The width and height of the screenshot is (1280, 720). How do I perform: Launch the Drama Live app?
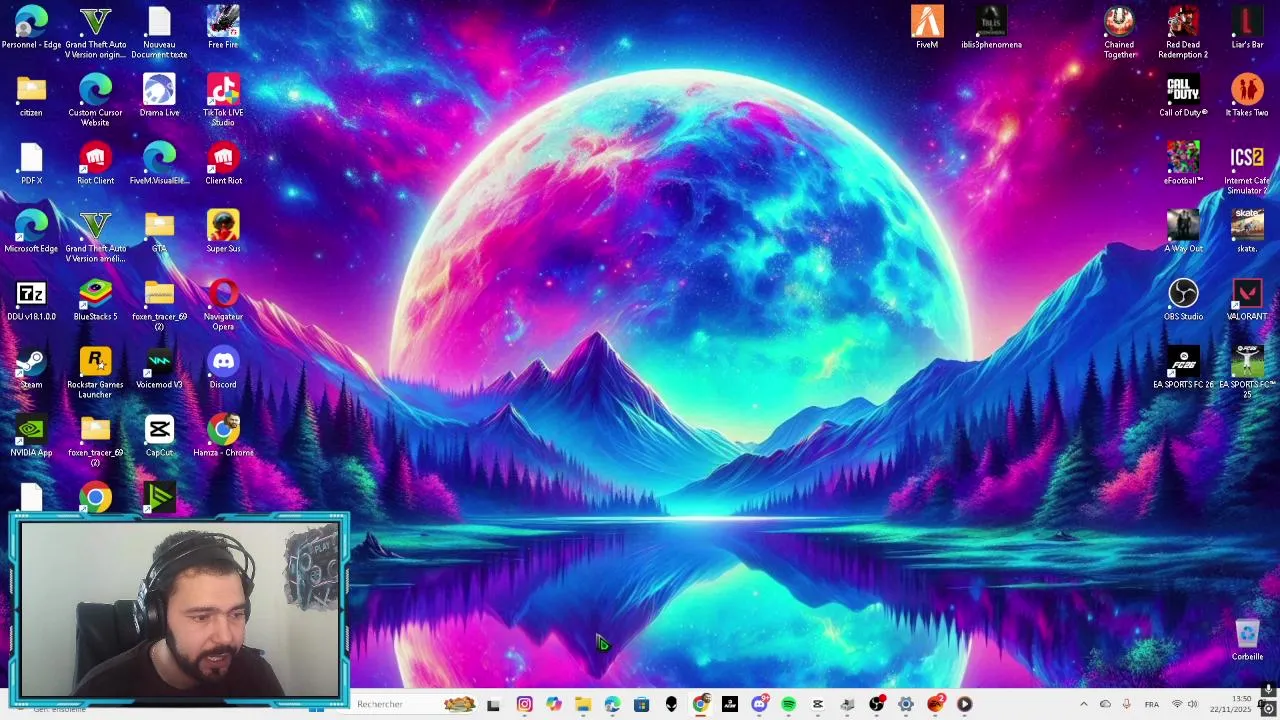(159, 95)
